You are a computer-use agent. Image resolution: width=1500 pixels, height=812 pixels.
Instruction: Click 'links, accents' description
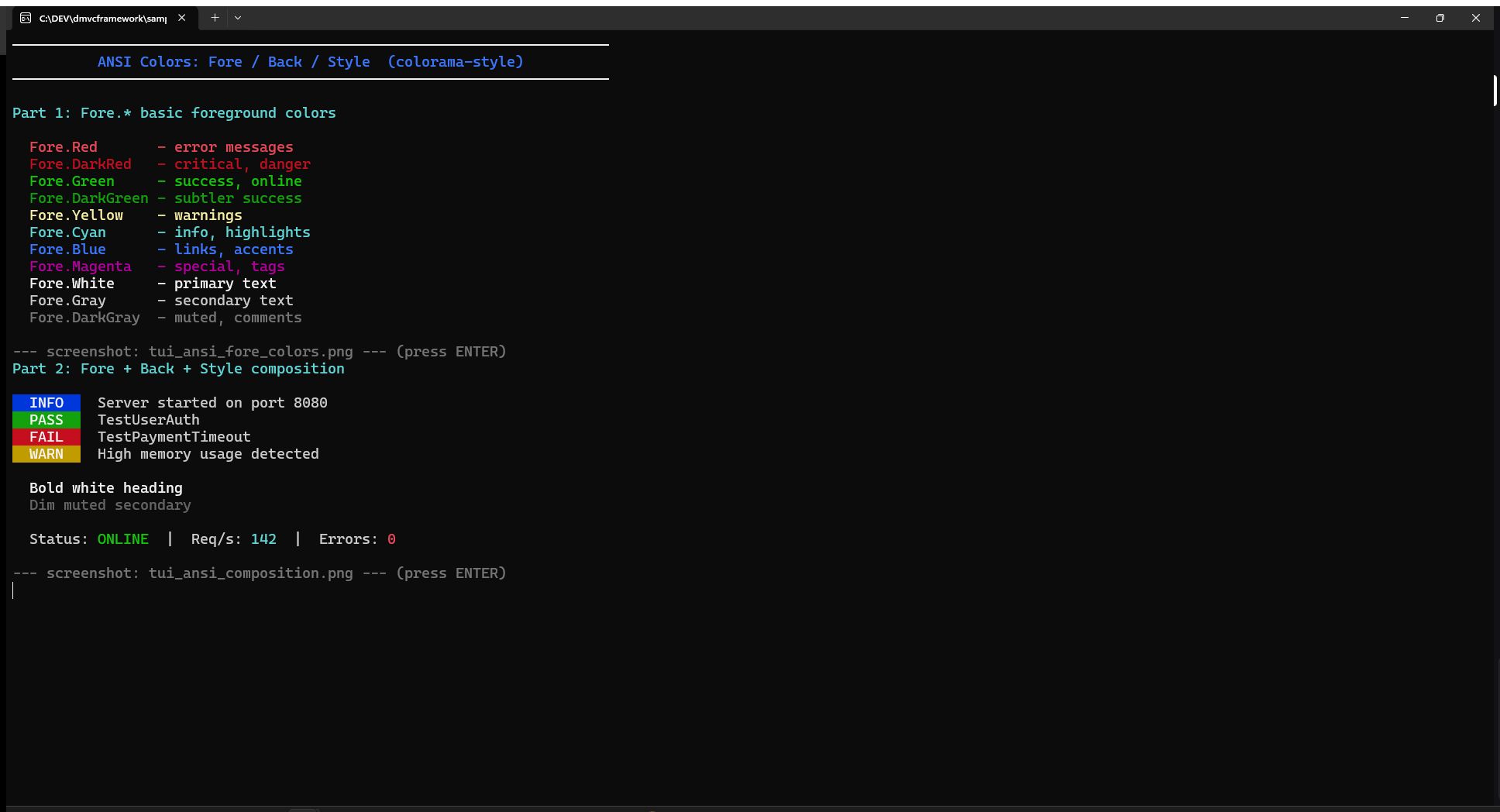234,249
